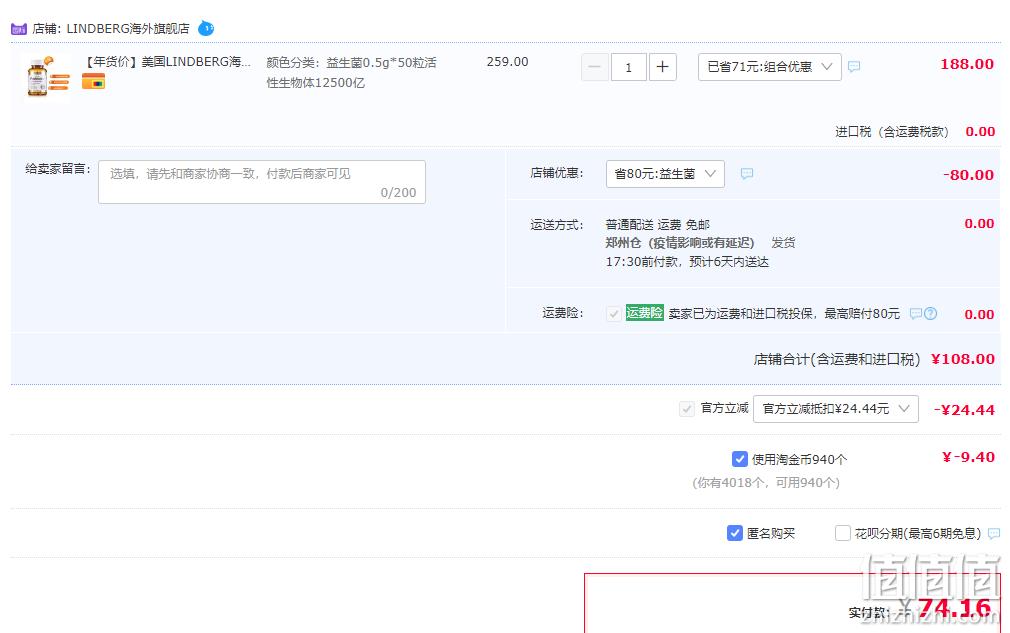Click the store name LINDBERG海外旗舰店
1010x633 pixels.
[128, 29]
